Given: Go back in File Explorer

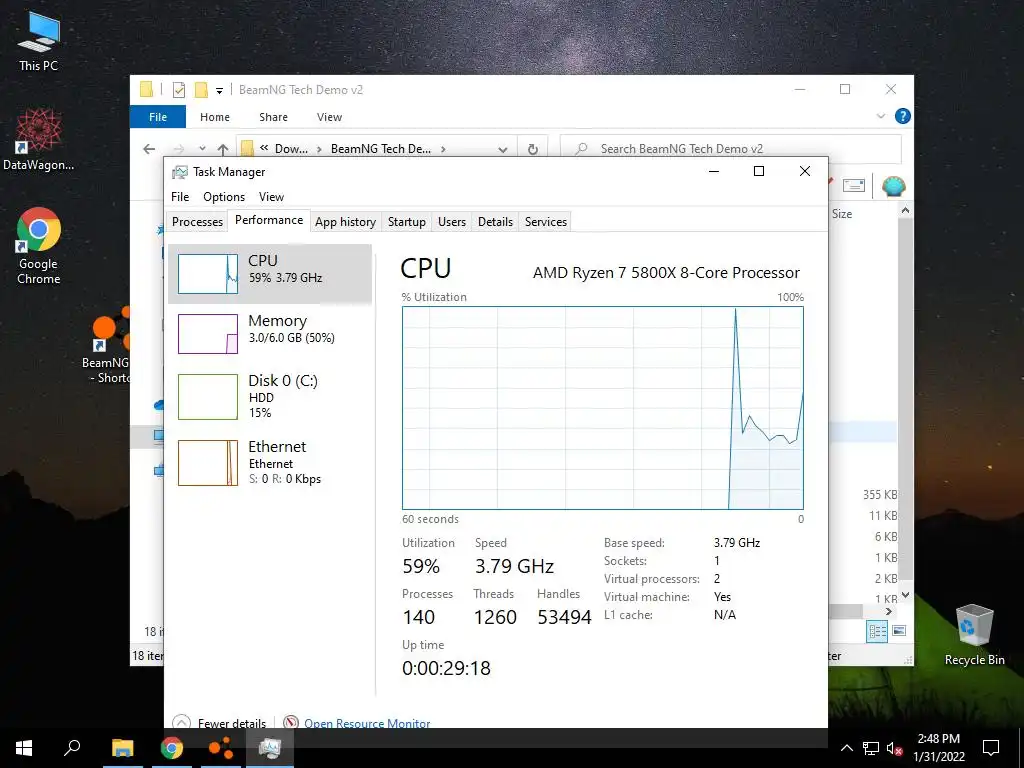Looking at the screenshot, I should coord(149,149).
